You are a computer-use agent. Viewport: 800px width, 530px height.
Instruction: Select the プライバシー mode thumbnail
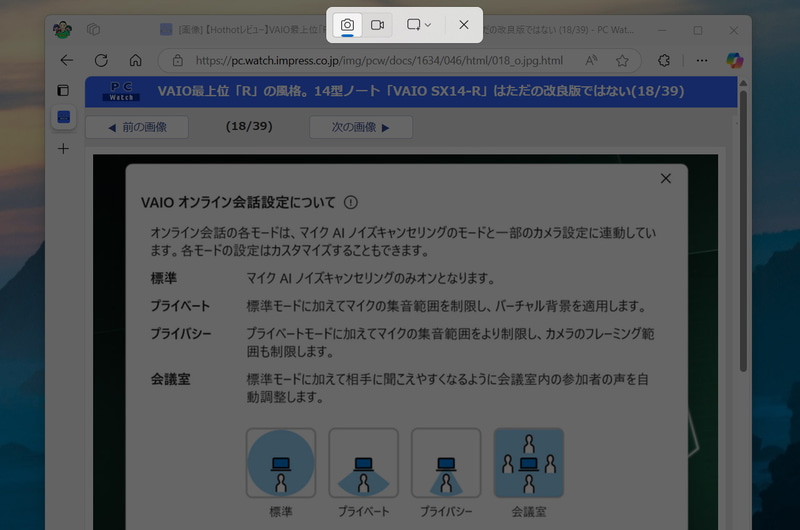click(x=446, y=463)
